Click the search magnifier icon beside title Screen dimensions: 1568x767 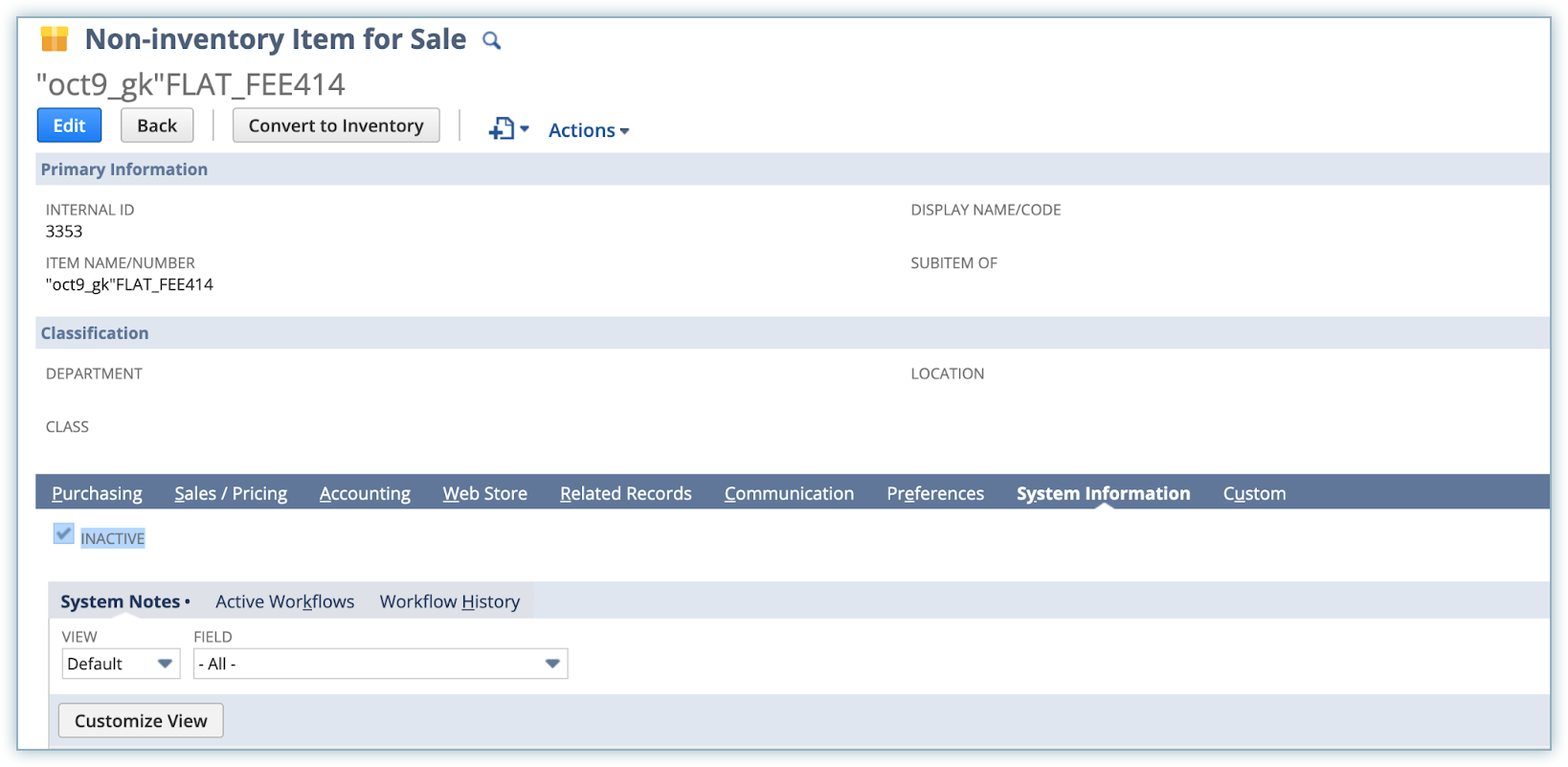tap(491, 40)
